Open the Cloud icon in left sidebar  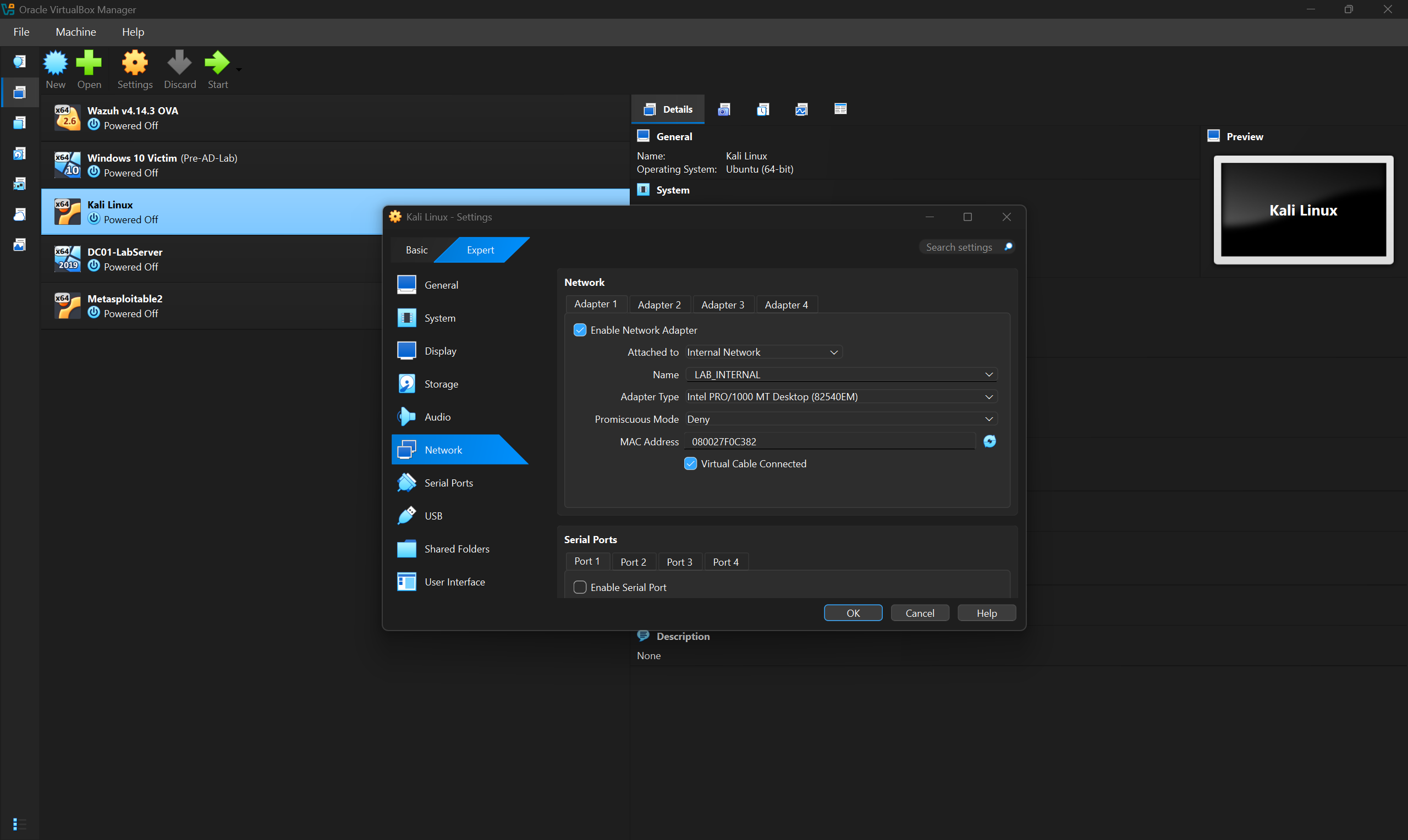(19, 214)
